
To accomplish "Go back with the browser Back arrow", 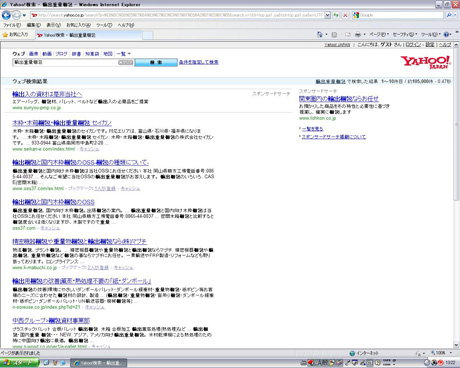I will 6,15.
